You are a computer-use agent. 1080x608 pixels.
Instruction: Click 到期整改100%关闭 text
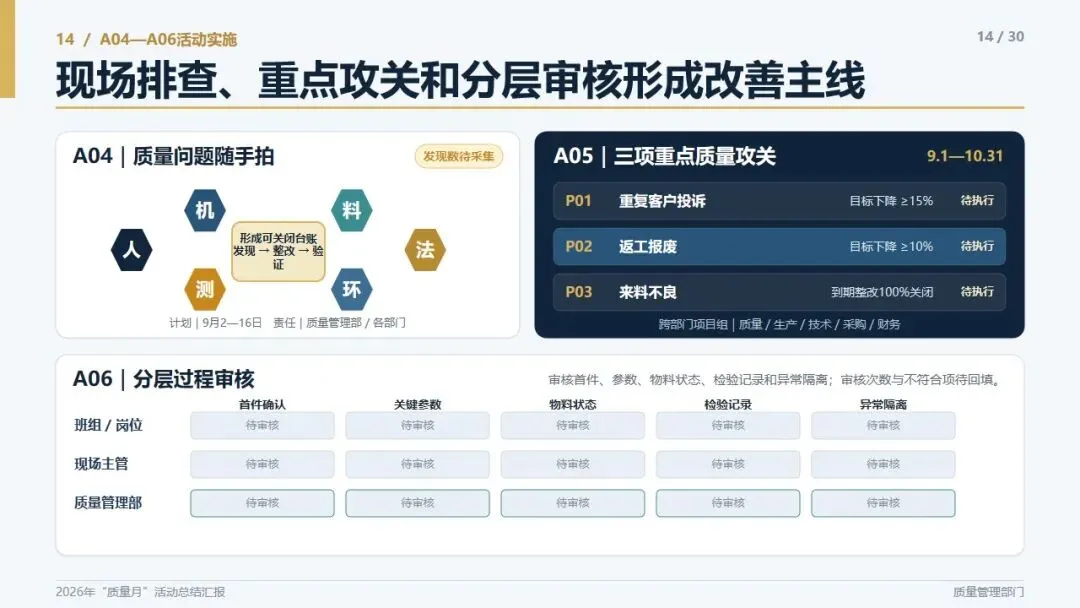(882, 292)
